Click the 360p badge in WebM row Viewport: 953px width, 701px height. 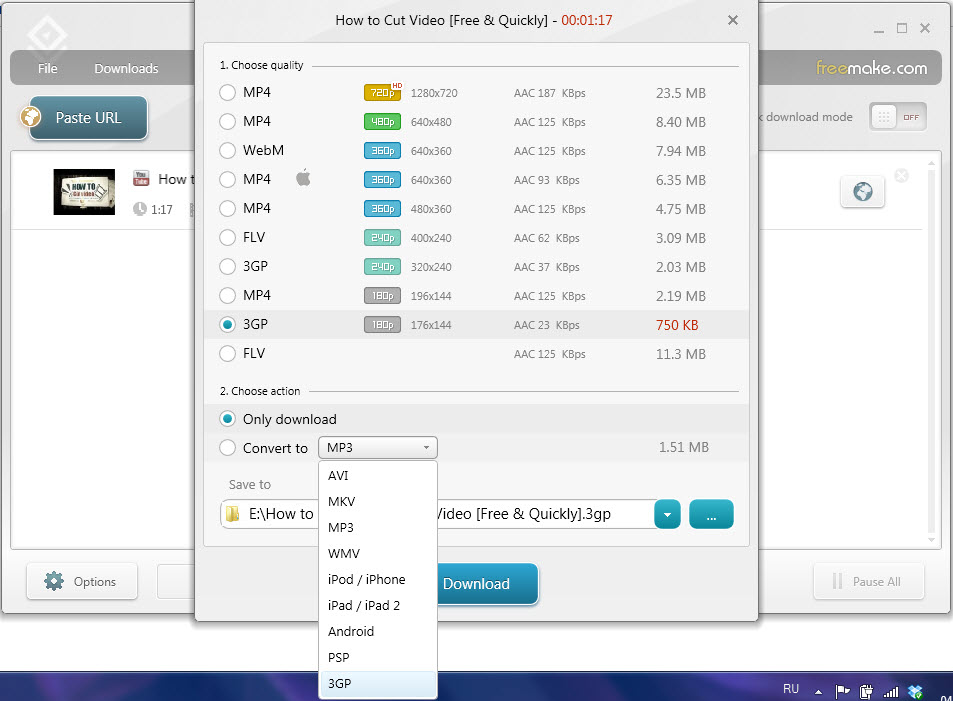click(x=382, y=151)
